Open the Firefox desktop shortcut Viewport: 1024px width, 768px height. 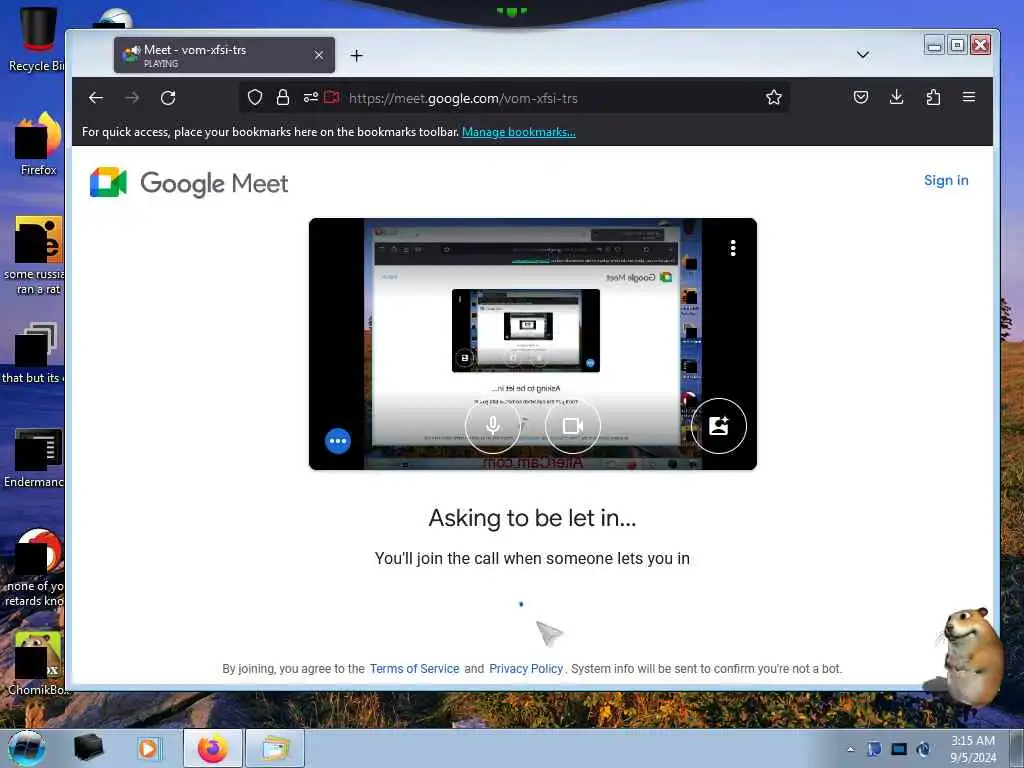tap(39, 144)
